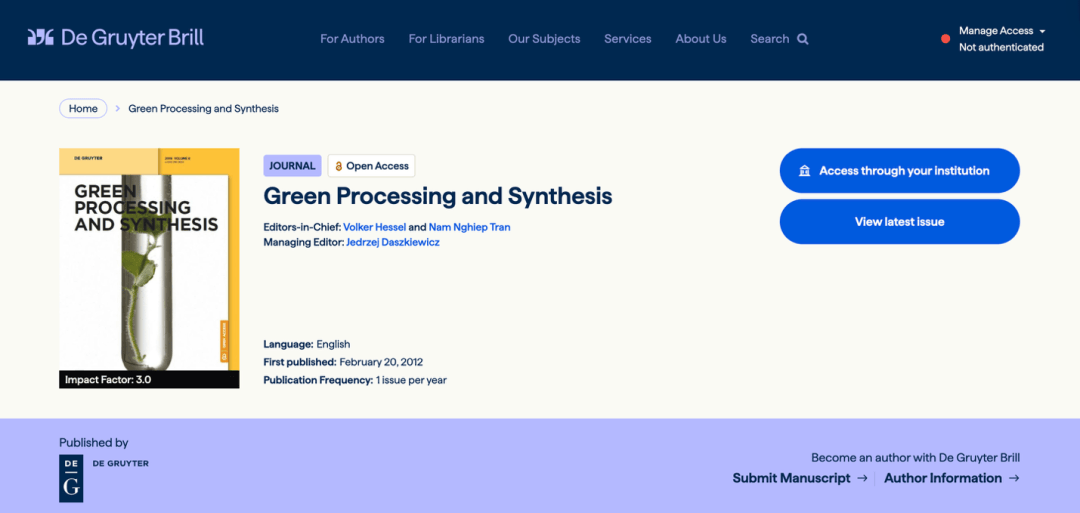Click the Impact Factor: 3.0 label

(107, 379)
